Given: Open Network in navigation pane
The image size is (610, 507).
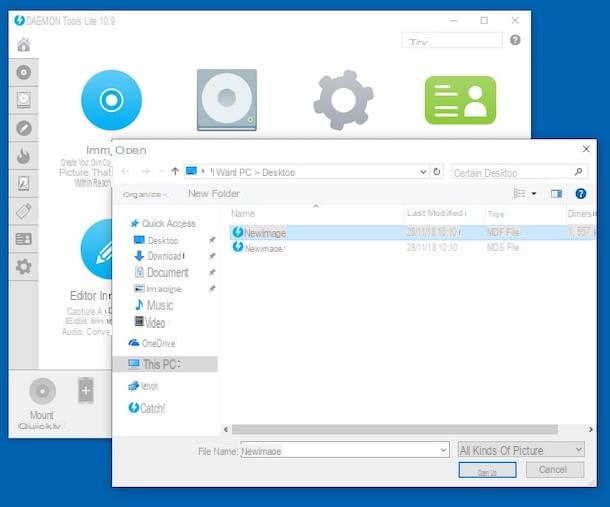Looking at the screenshot, I should [x=143, y=386].
